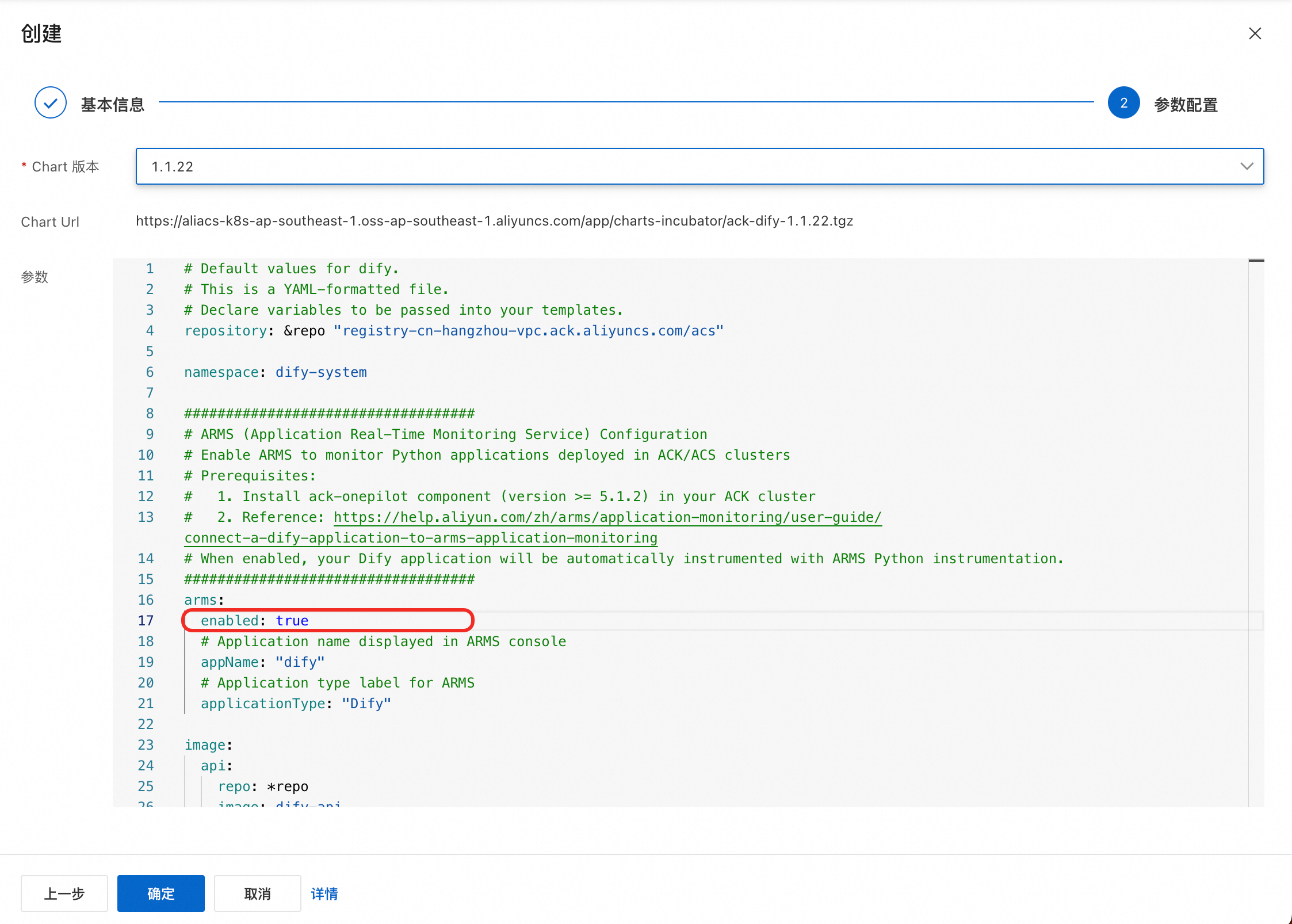Click the "Declare variables to be passed" comment
Screen dimensions: 1292x924
point(404,310)
